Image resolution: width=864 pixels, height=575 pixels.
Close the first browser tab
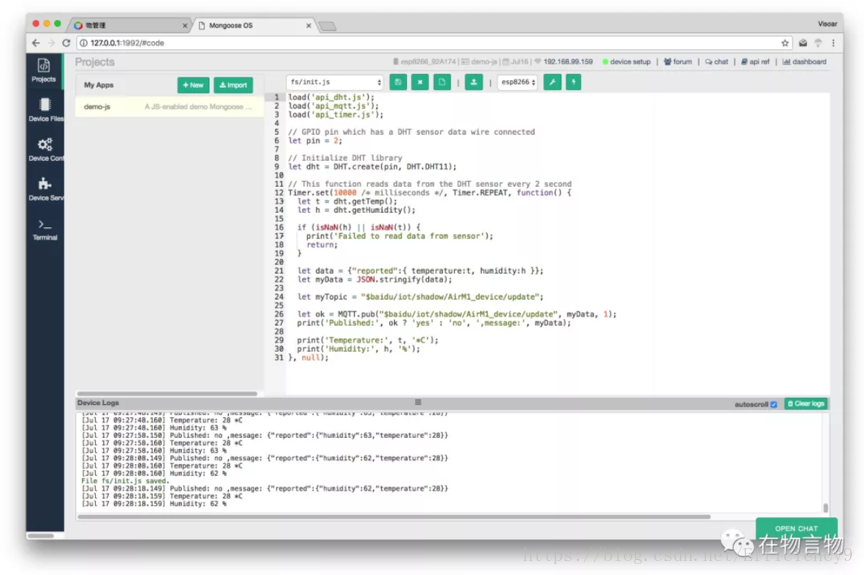[x=185, y=26]
